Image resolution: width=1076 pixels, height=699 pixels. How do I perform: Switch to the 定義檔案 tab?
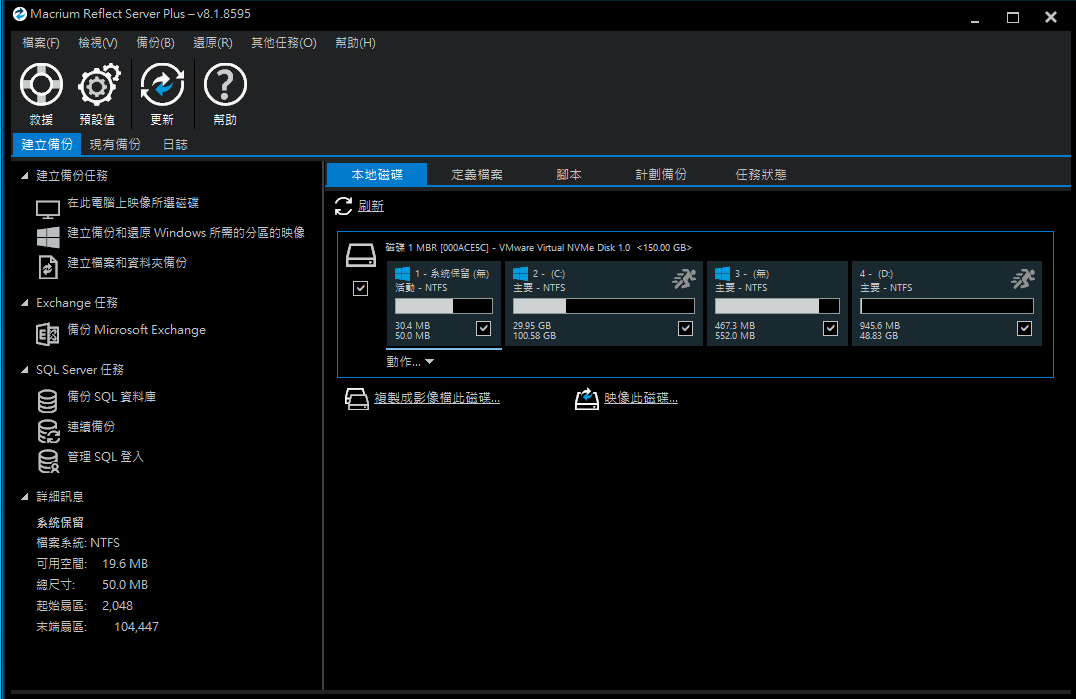coord(477,174)
